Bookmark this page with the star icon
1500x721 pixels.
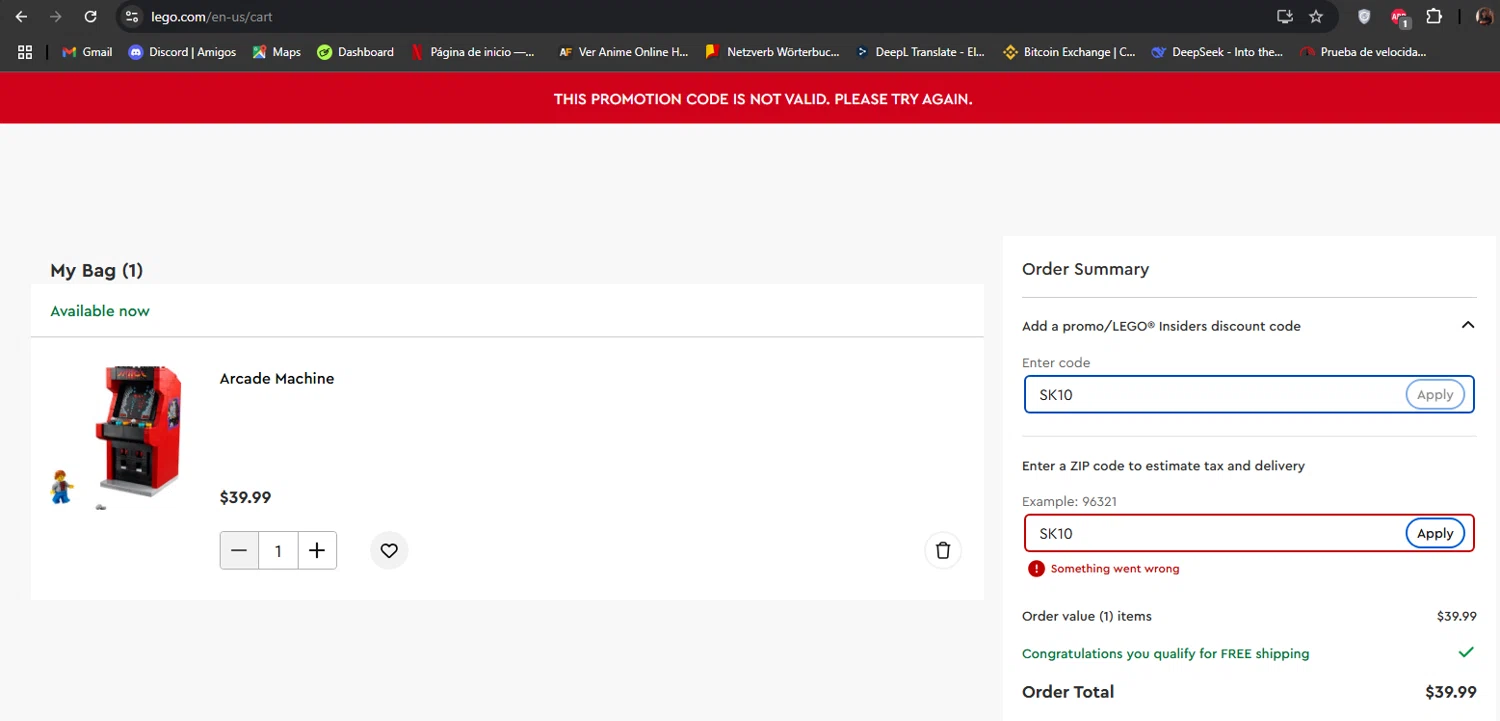(x=1316, y=17)
